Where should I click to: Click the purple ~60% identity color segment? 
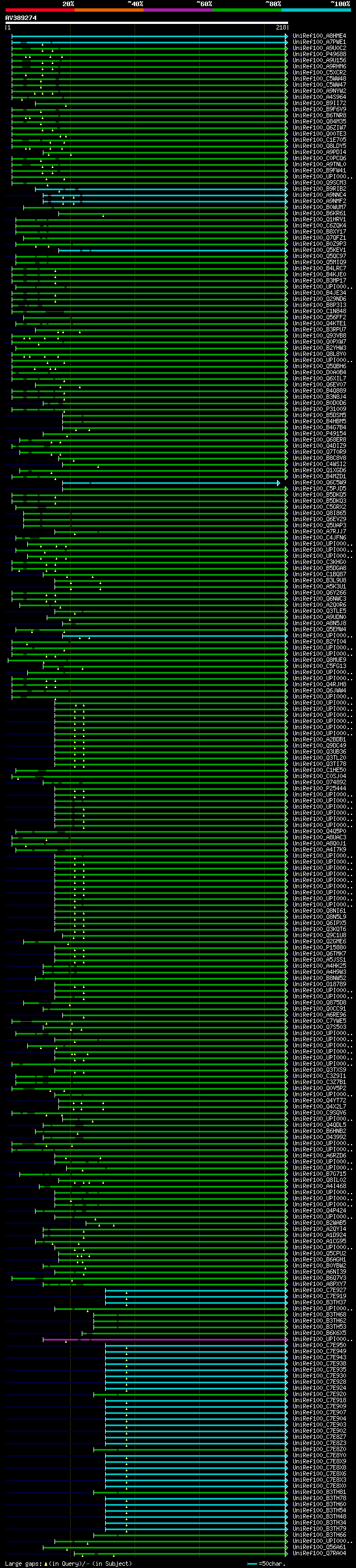[x=177, y=10]
